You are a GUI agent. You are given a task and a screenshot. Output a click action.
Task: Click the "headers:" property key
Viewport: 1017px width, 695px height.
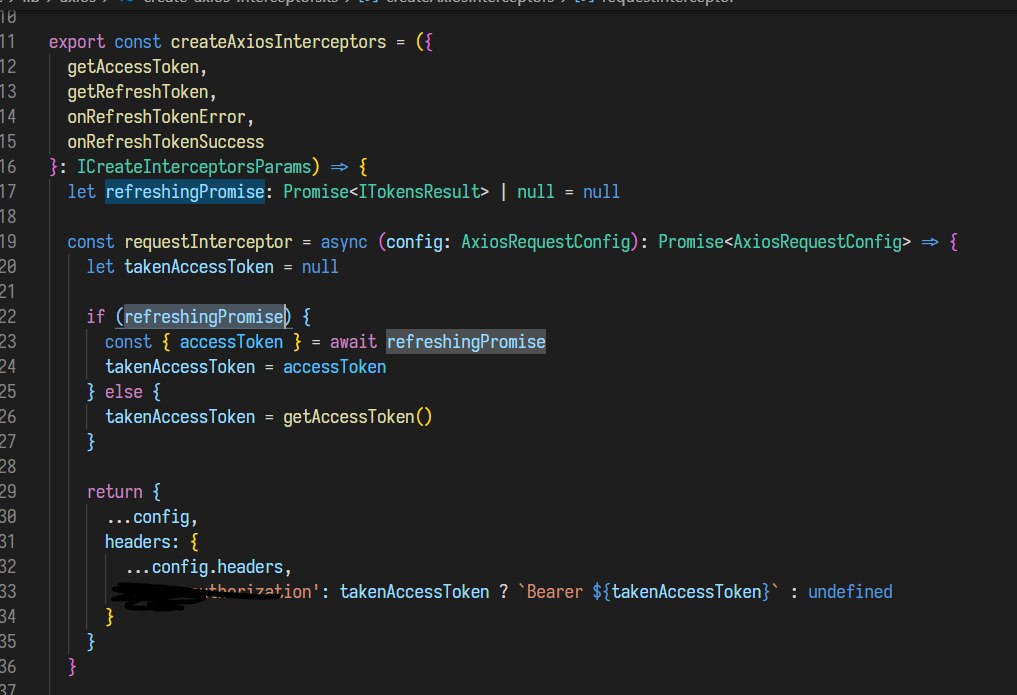(142, 542)
